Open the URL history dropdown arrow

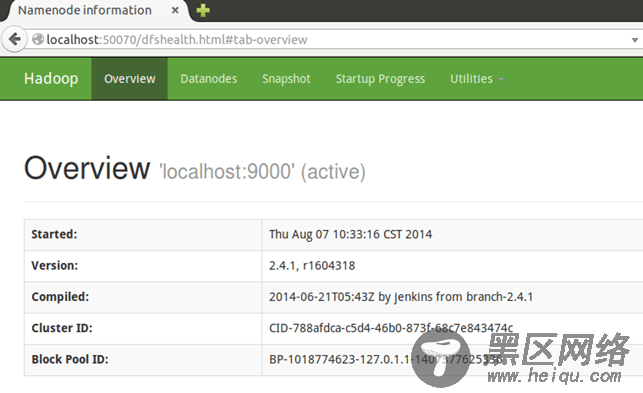635,40
